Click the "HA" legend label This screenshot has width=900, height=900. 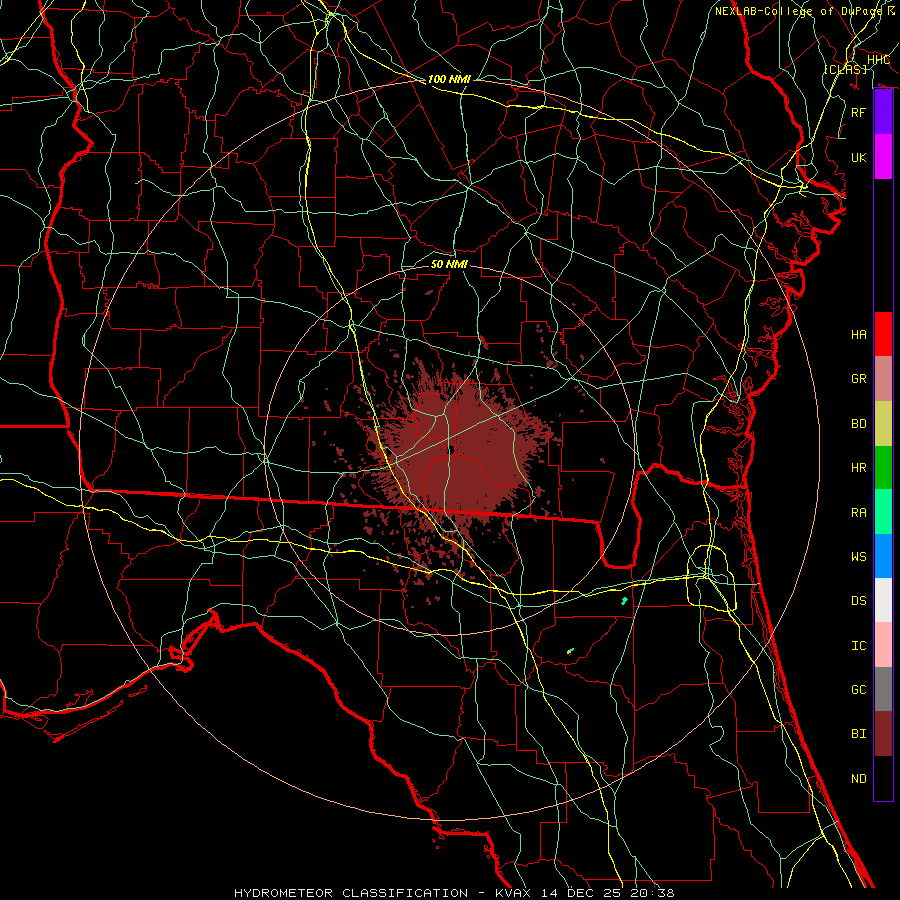click(x=858, y=335)
